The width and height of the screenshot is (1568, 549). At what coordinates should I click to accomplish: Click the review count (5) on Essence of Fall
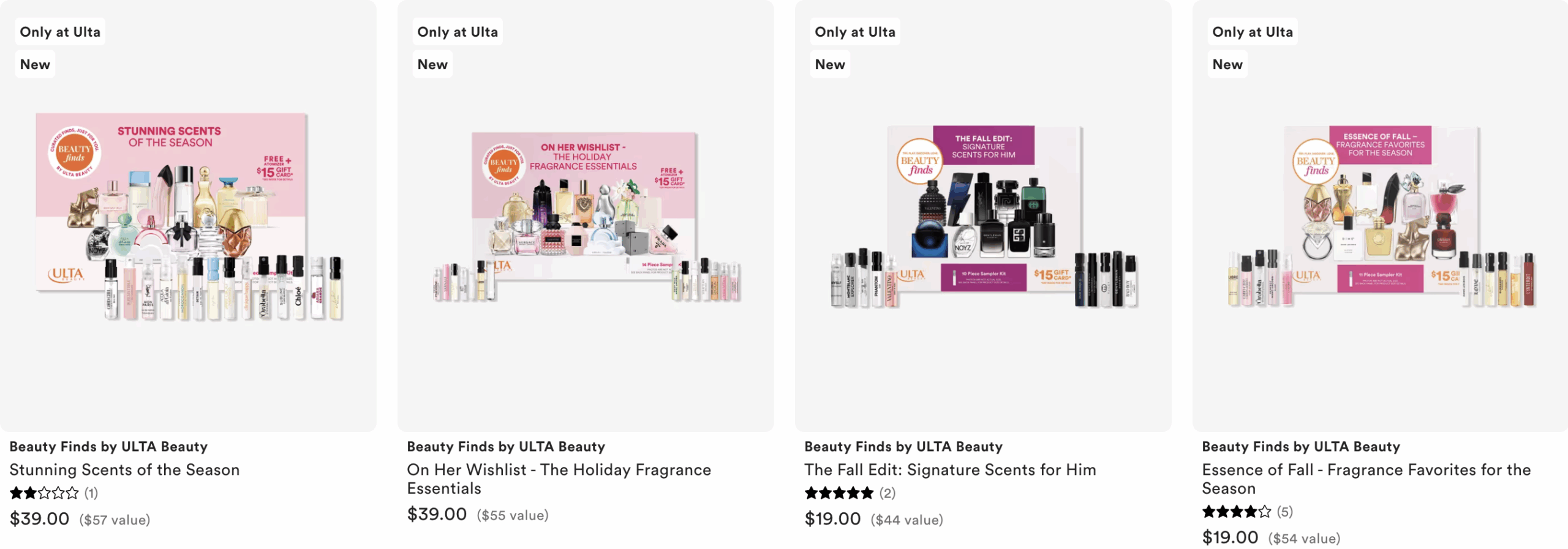pyautogui.click(x=1284, y=511)
